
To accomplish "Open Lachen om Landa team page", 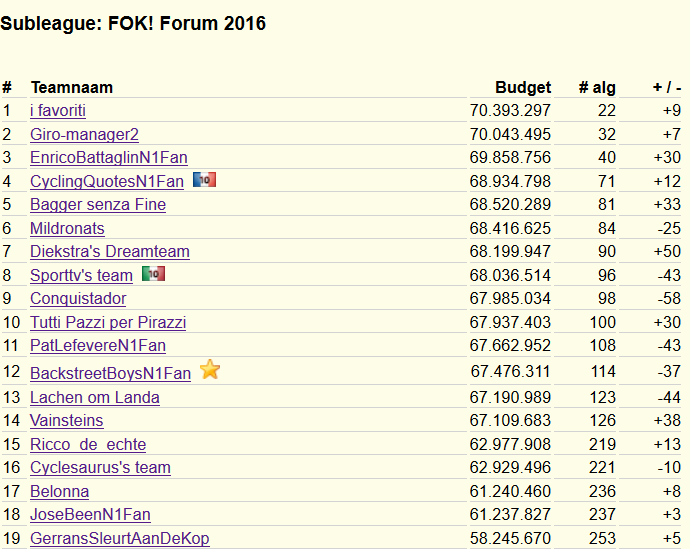I will coord(95,398).
